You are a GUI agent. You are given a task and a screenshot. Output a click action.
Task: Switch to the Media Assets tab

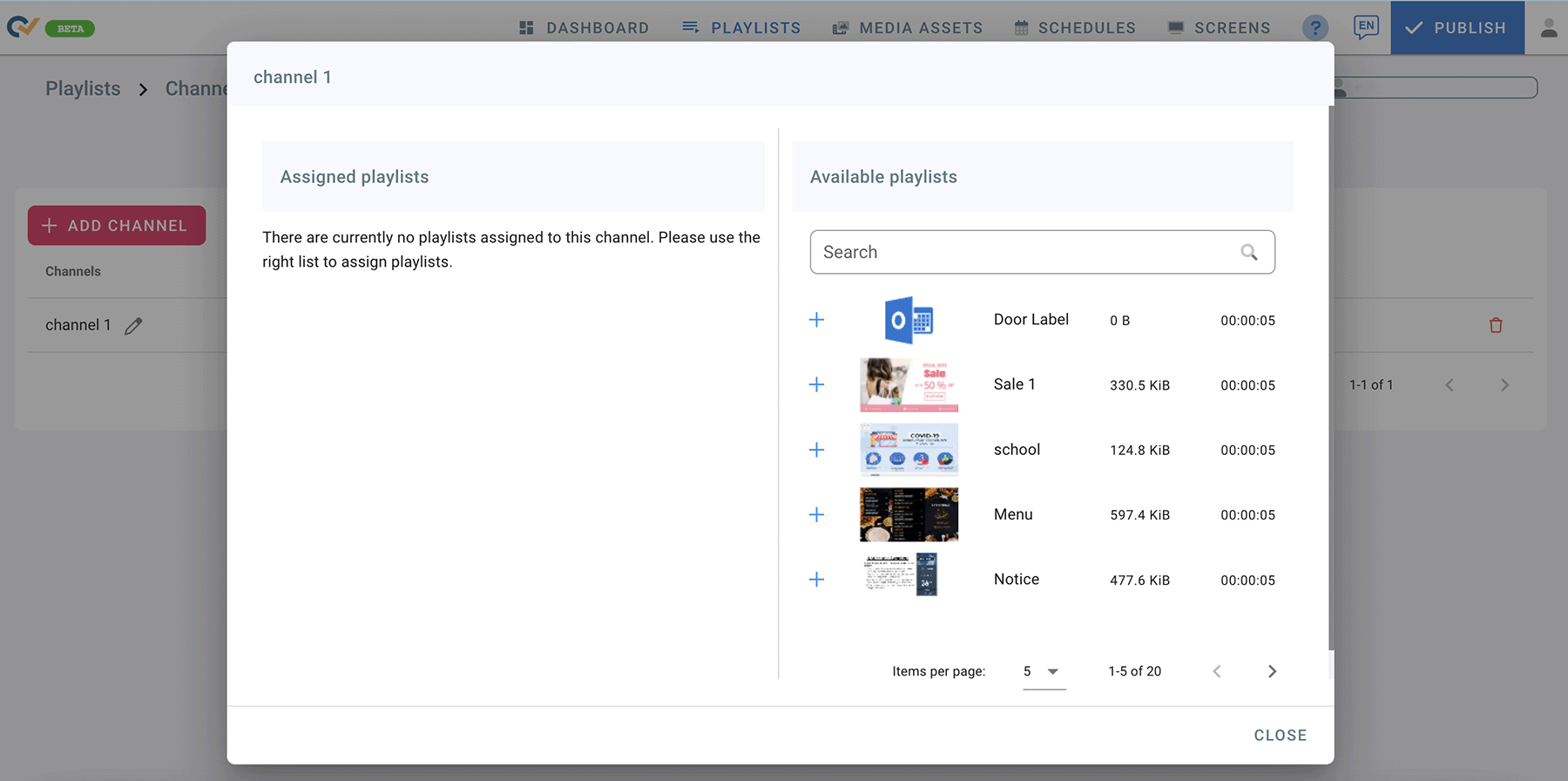pyautogui.click(x=907, y=28)
